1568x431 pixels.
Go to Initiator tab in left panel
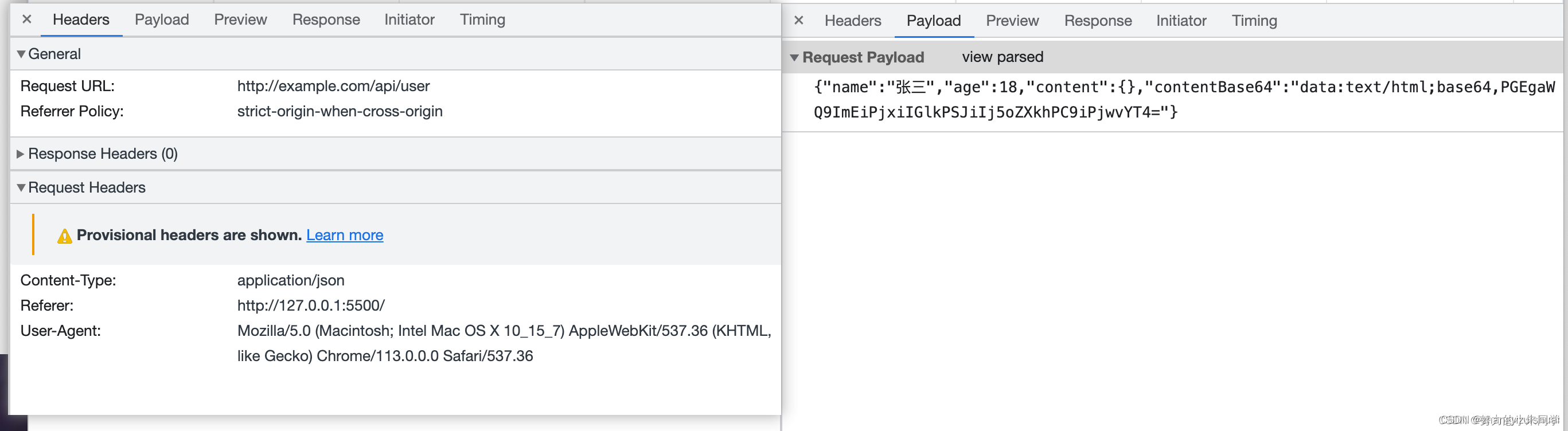[x=409, y=19]
